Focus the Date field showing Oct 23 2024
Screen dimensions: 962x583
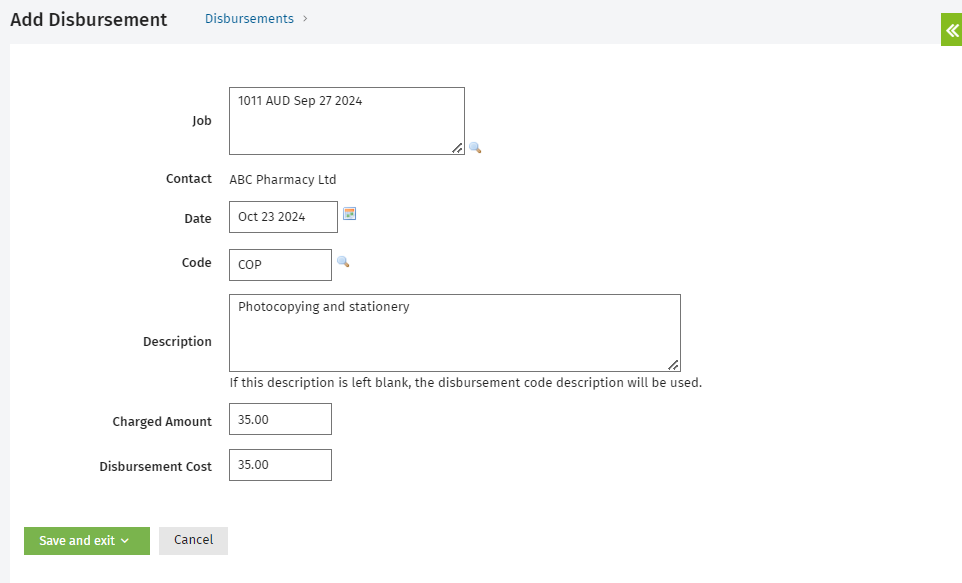[x=283, y=217]
